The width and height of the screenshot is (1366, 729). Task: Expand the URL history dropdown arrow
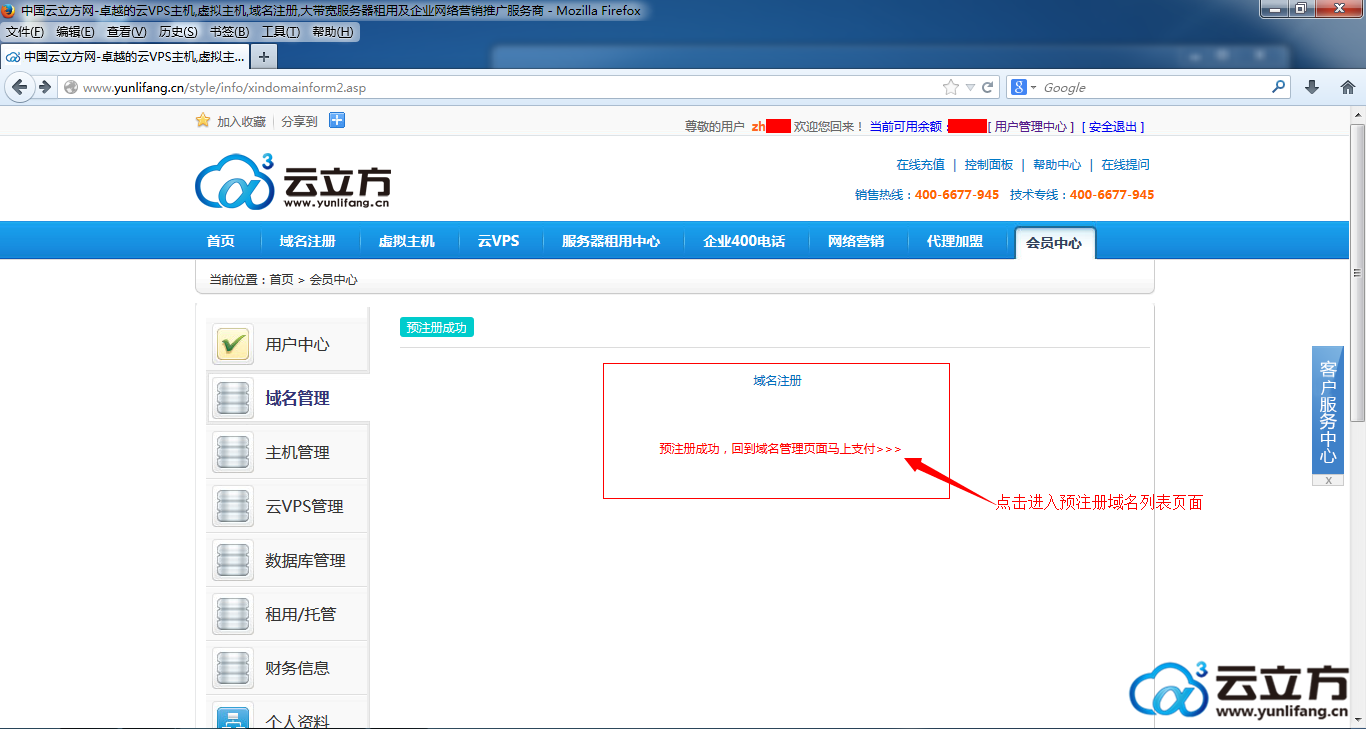tap(970, 88)
